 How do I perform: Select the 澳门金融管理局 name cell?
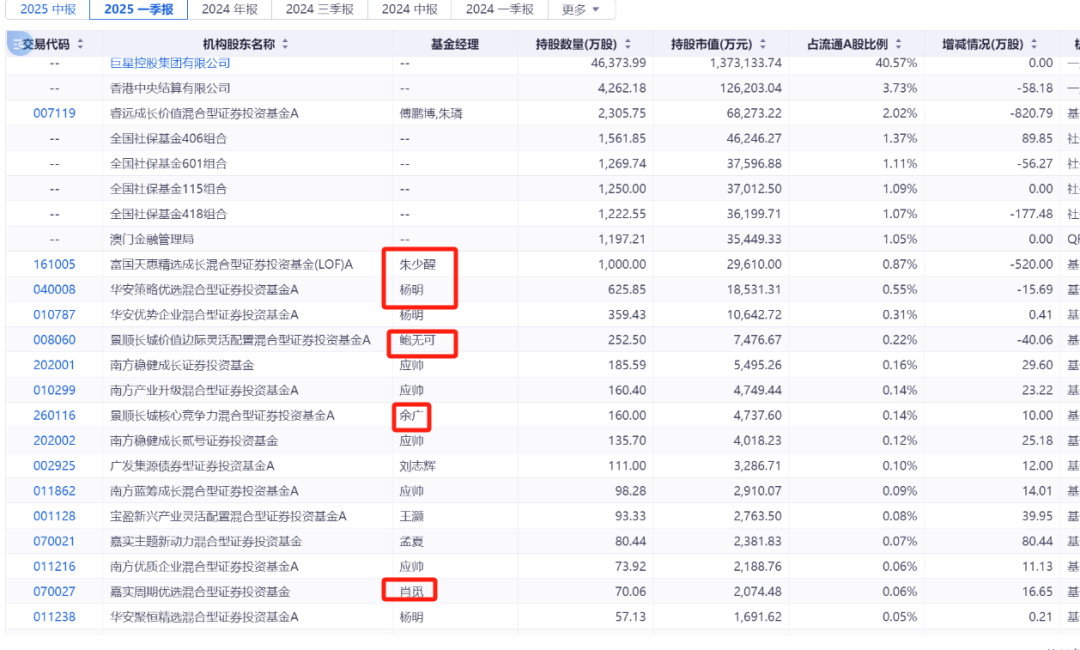coord(152,240)
